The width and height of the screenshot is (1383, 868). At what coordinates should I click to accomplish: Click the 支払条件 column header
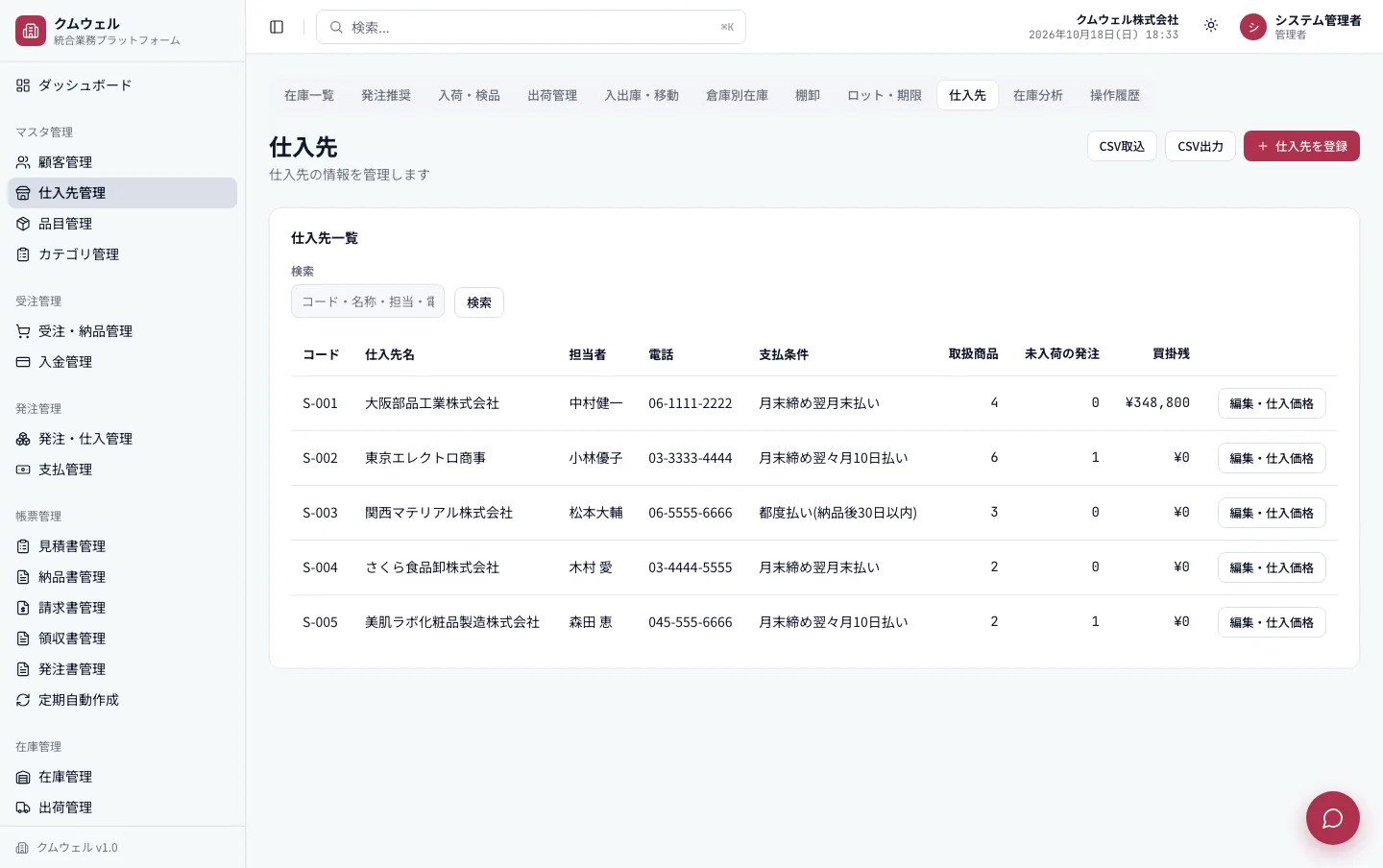tap(784, 354)
